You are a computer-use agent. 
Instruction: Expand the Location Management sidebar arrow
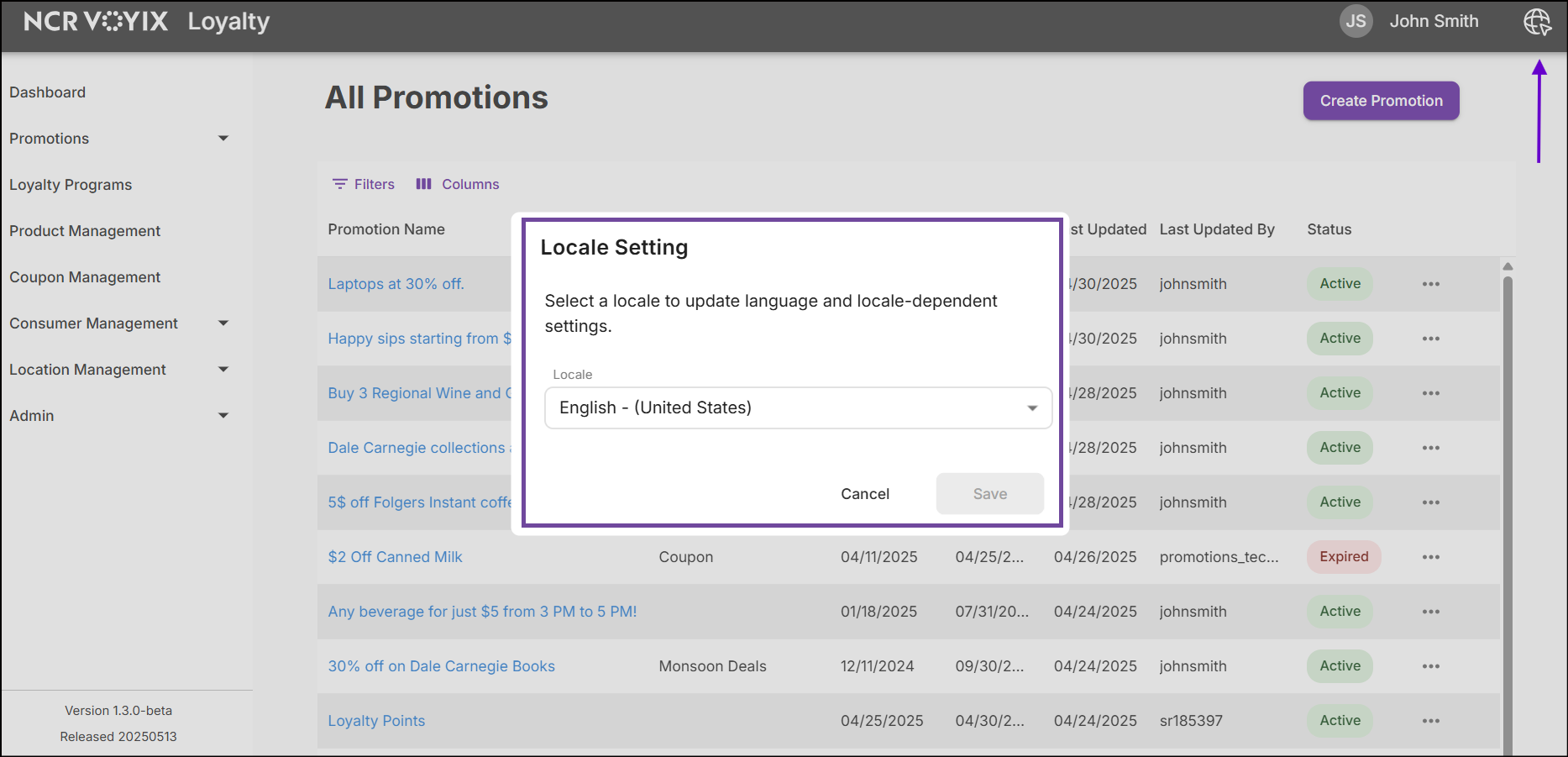(223, 370)
